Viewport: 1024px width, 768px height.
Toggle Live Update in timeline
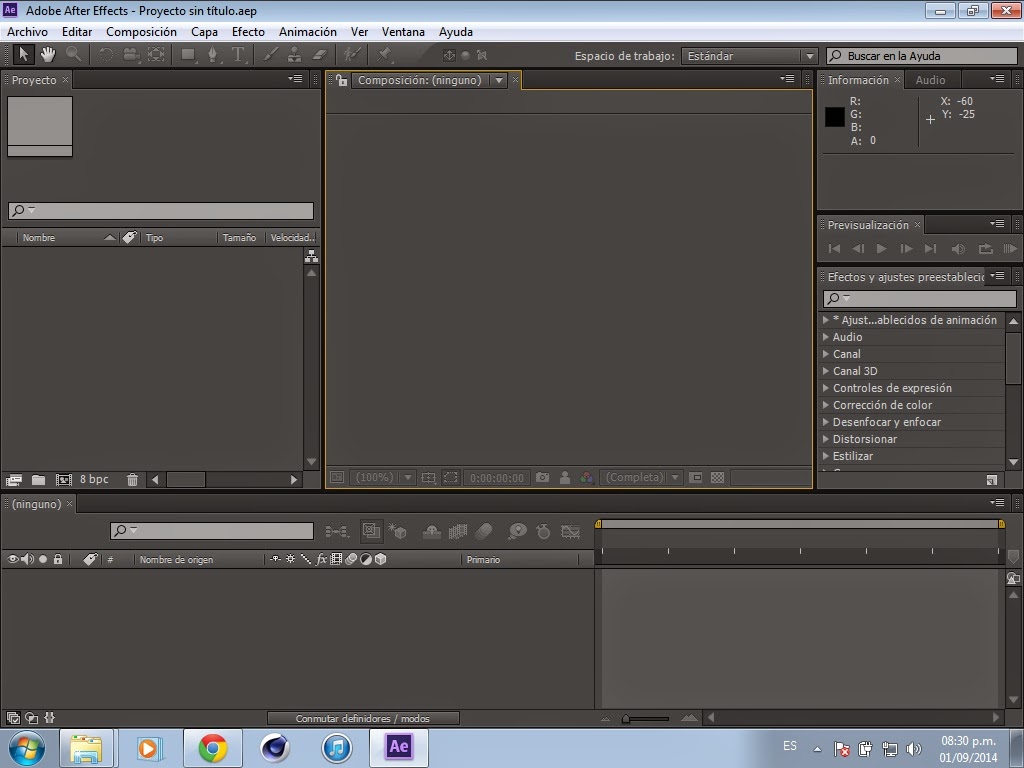coord(371,531)
